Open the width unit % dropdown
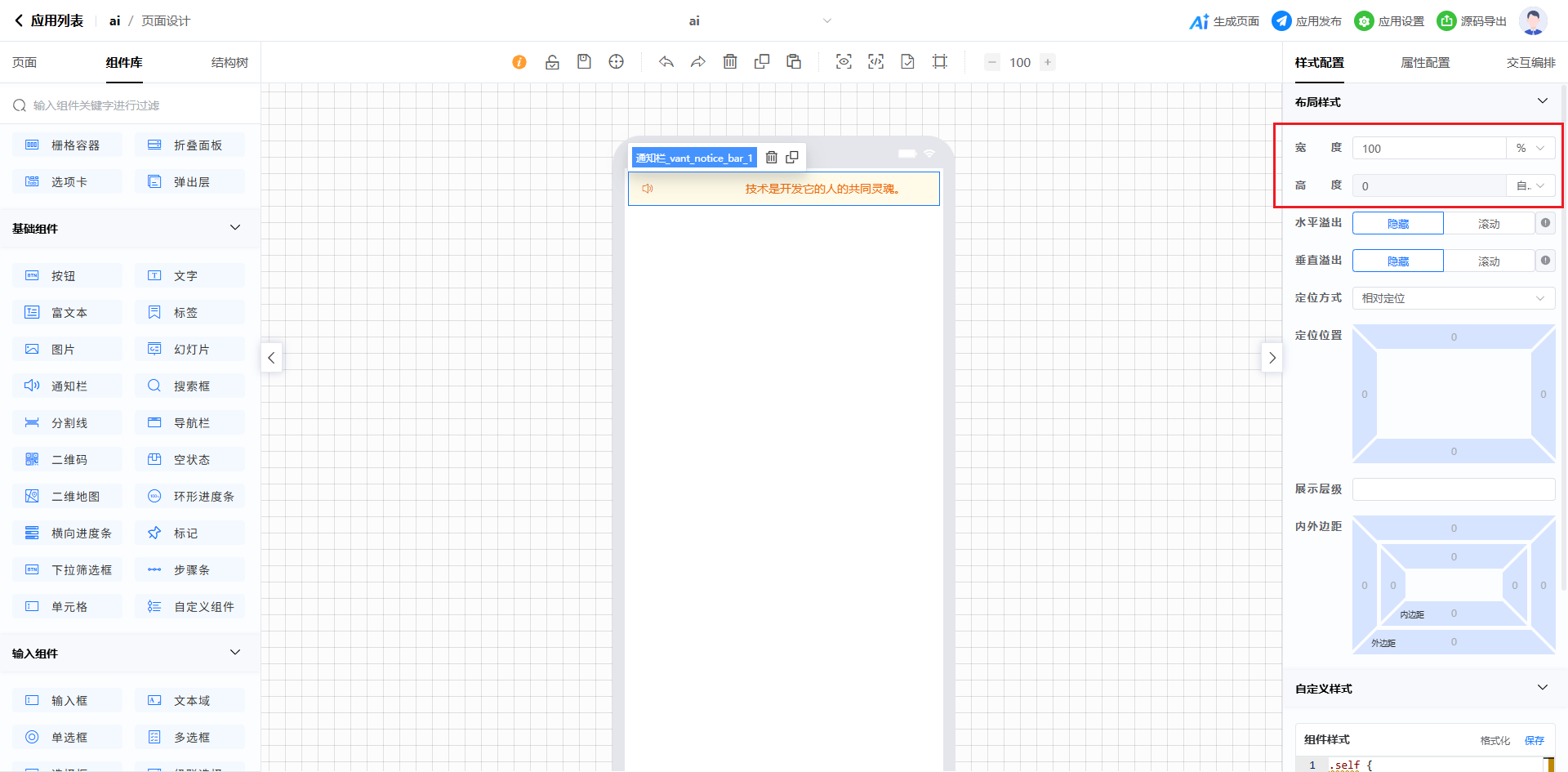Screen dimensions: 1568x772 click(1530, 149)
